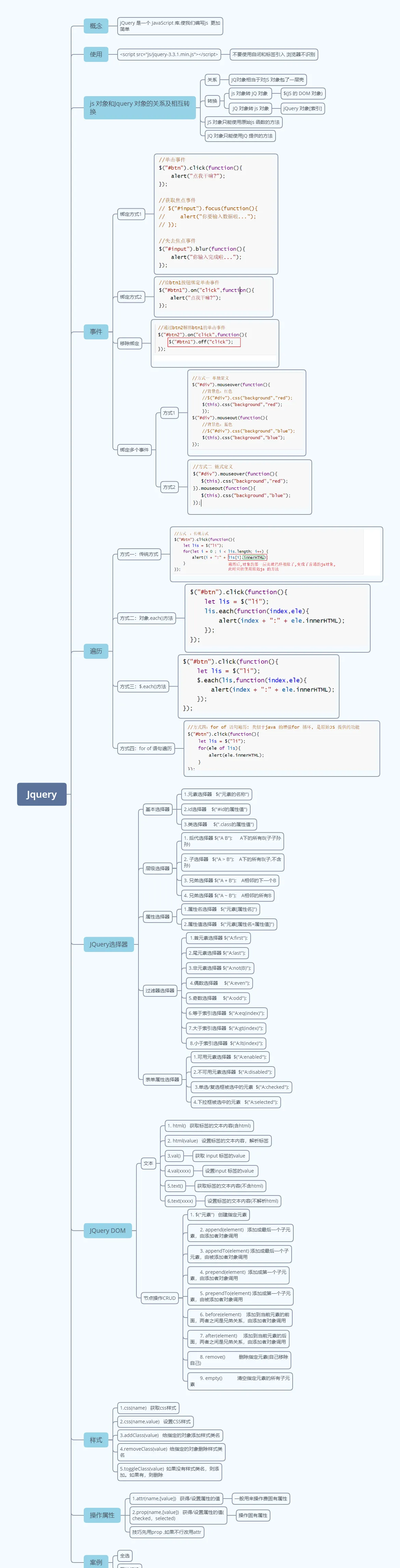The image size is (400, 1568).
Task: Select the "方式一：传统方式" node
Action: (139, 554)
